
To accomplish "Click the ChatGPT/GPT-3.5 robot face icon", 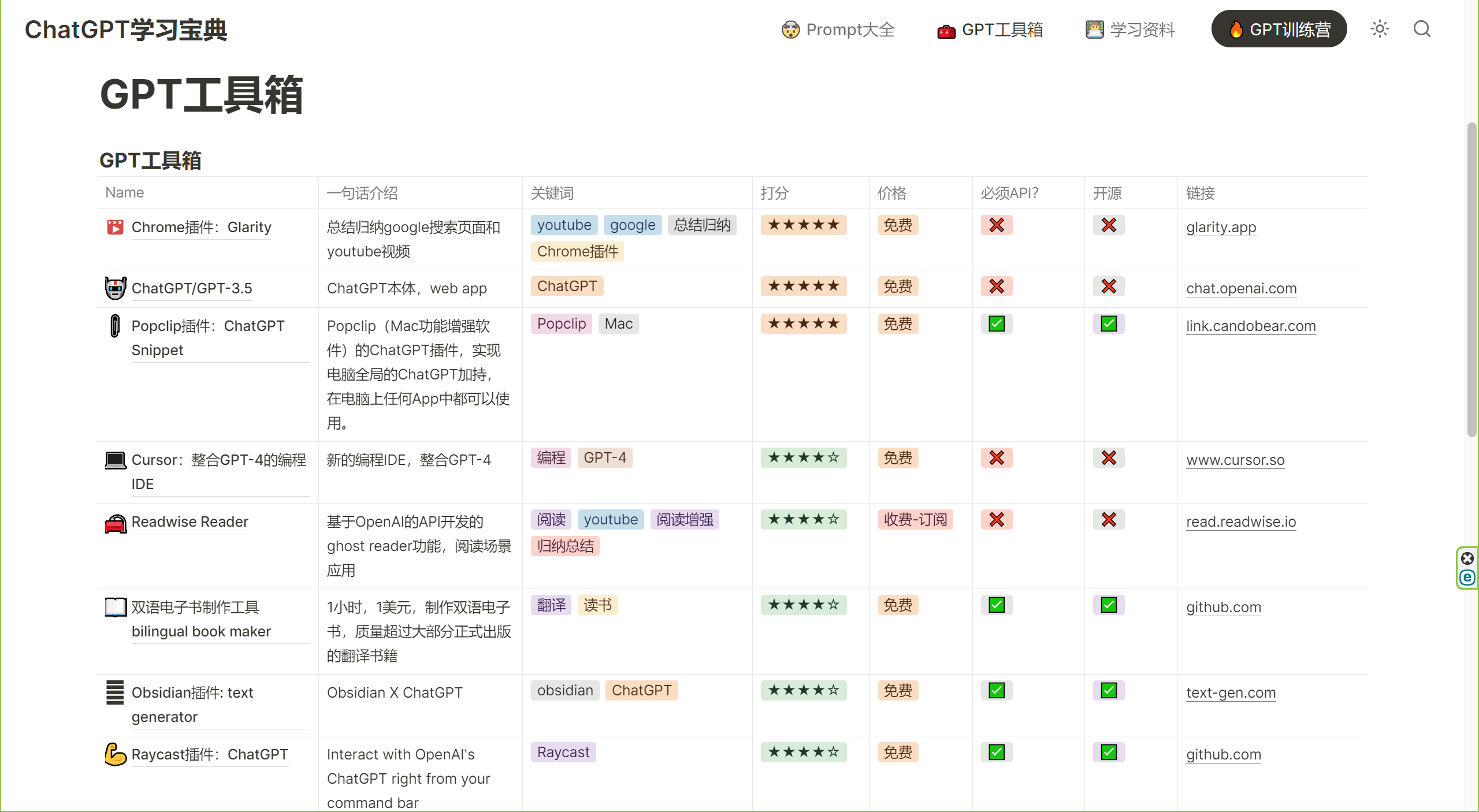I will 115,288.
